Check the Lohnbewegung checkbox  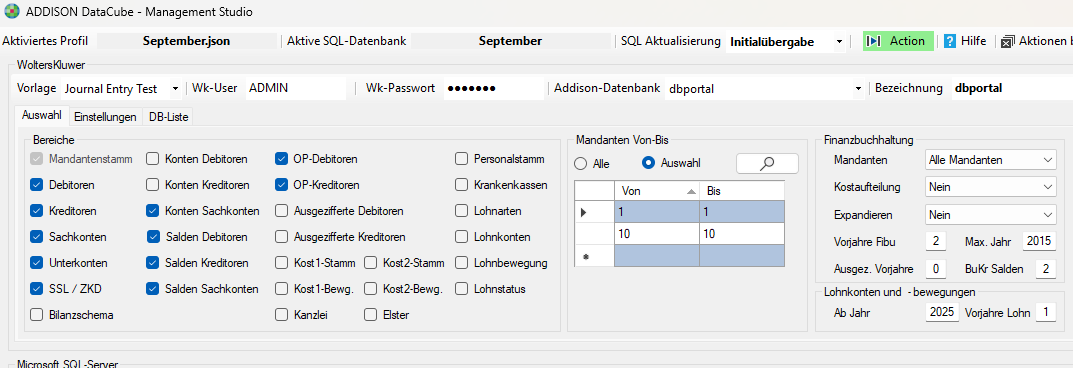click(461, 263)
